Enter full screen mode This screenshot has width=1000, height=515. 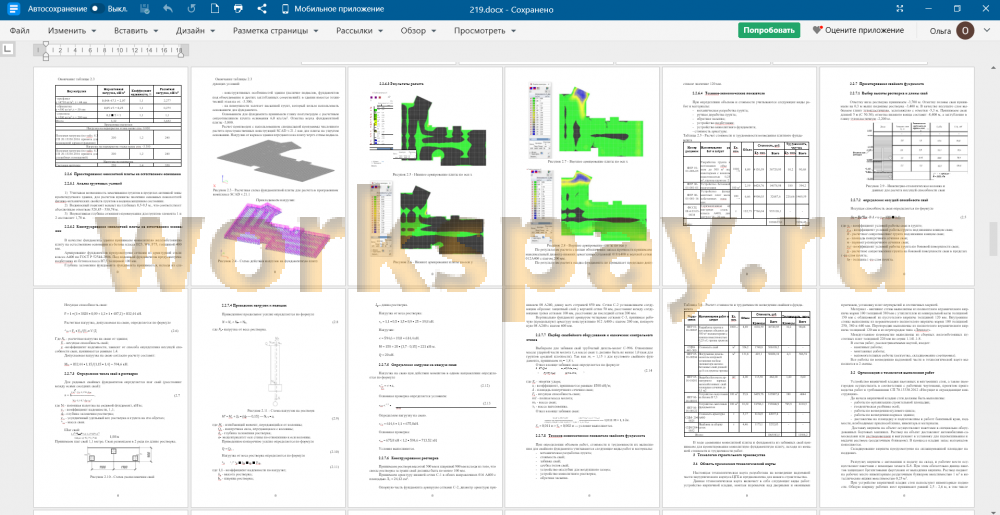tap(900, 9)
